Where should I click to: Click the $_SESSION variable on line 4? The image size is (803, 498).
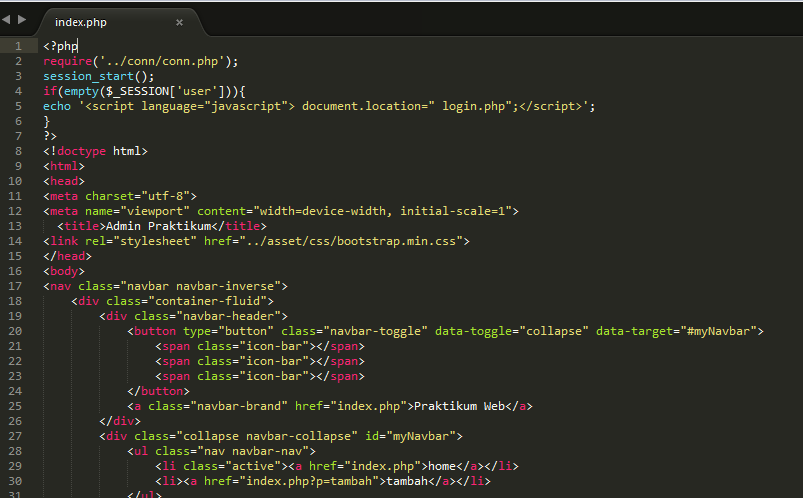137,91
